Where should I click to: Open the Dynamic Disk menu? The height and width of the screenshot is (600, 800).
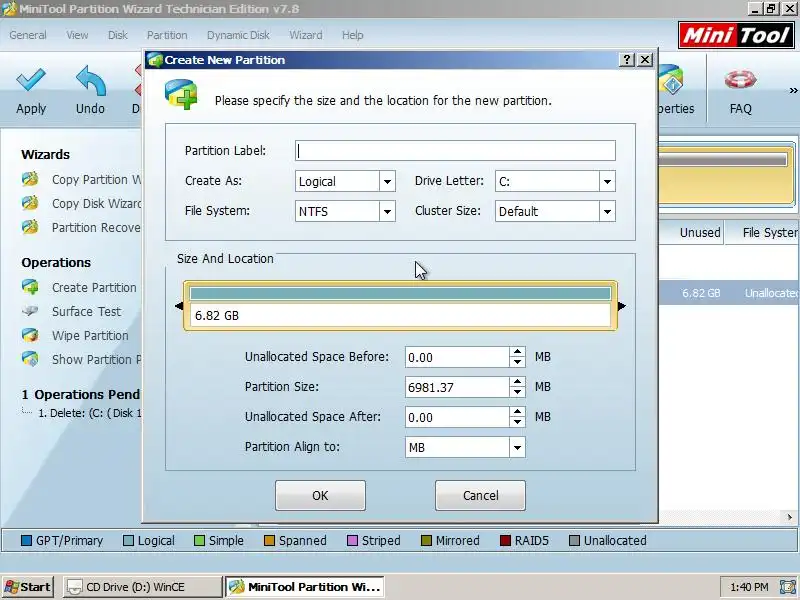click(238, 35)
